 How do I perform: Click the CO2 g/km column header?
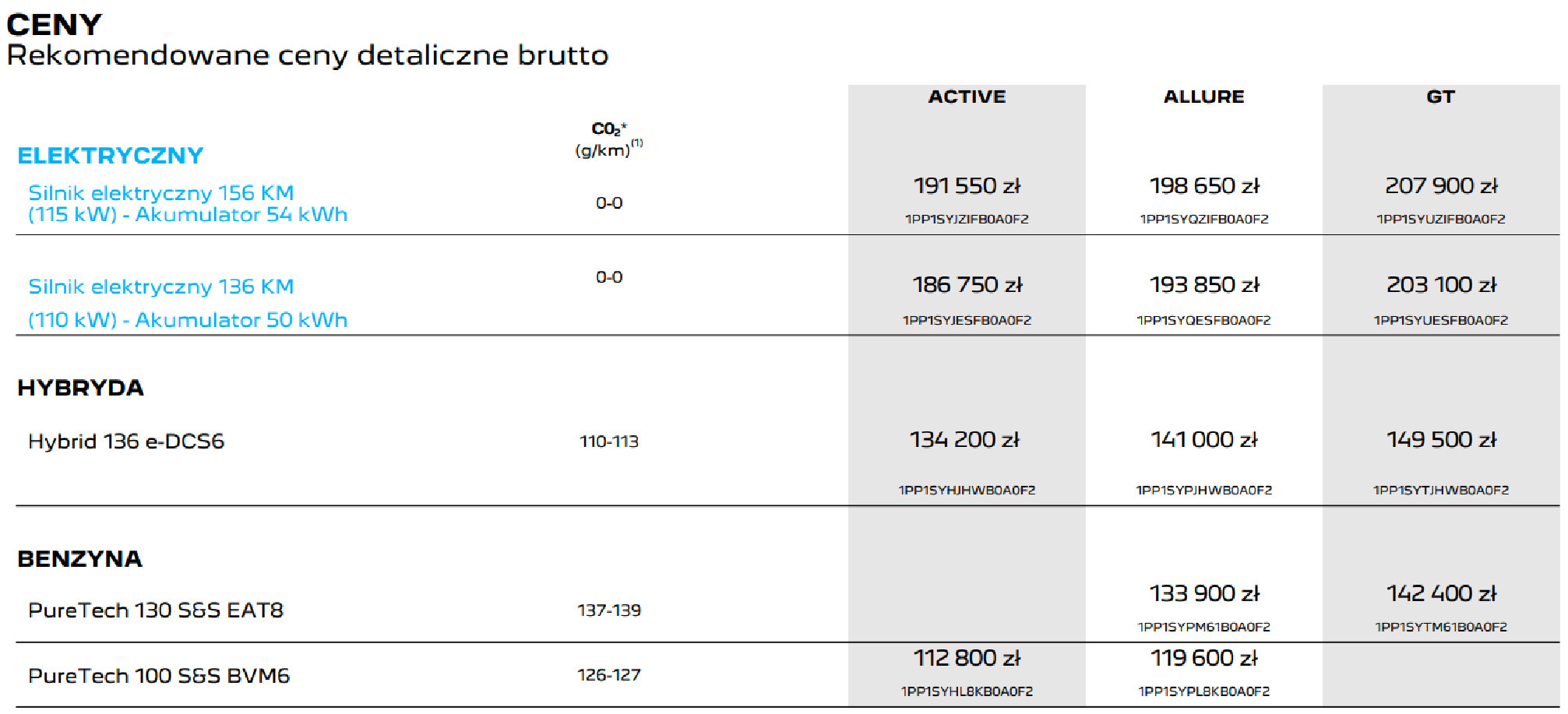point(608,139)
